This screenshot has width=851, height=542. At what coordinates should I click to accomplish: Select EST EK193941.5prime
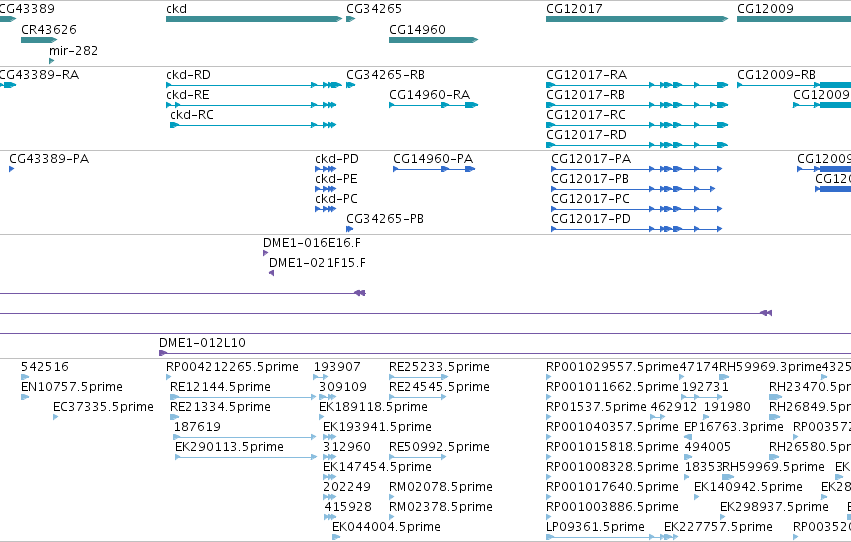pyautogui.click(x=329, y=437)
